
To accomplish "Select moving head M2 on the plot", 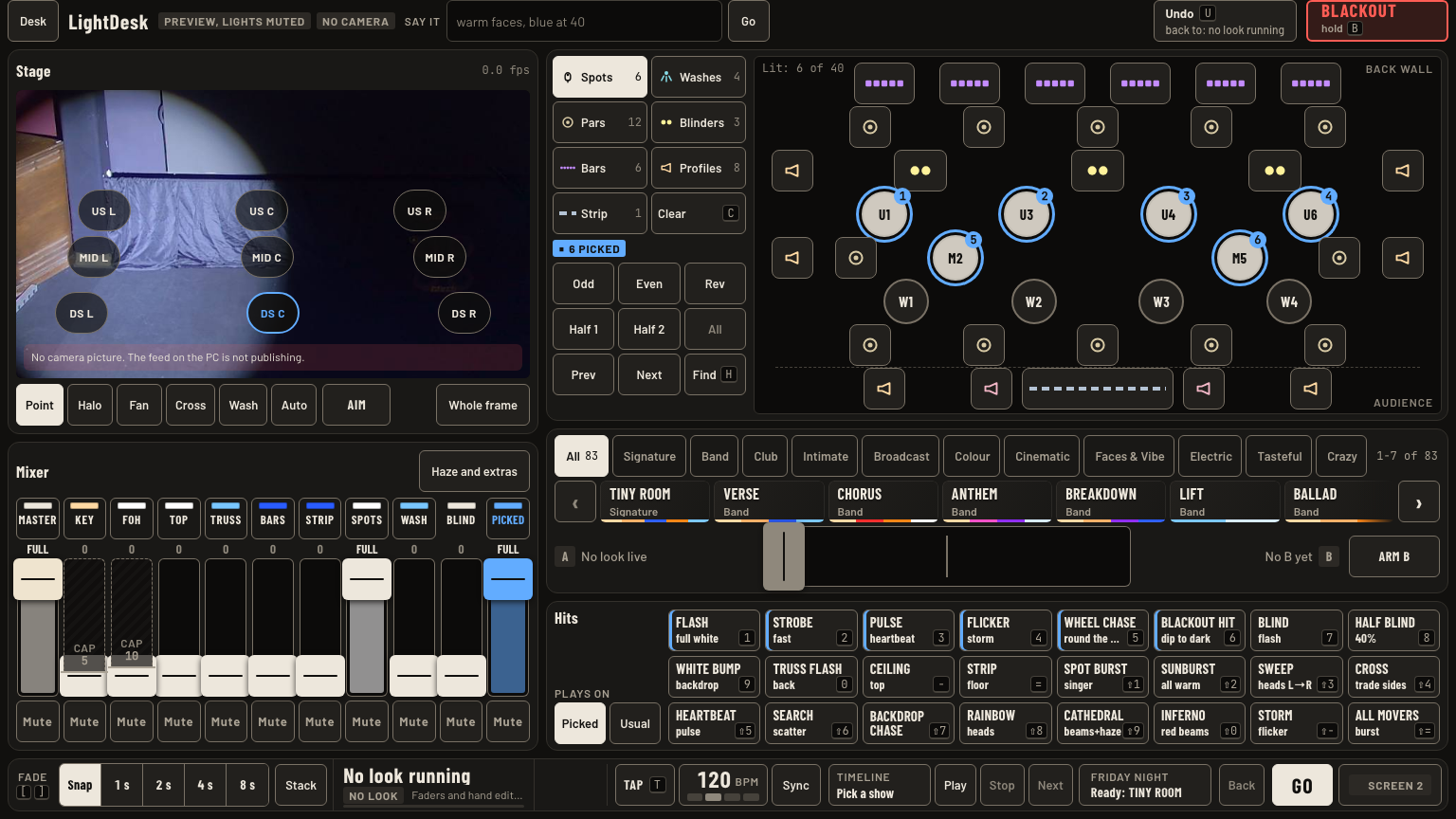I will [x=955, y=258].
